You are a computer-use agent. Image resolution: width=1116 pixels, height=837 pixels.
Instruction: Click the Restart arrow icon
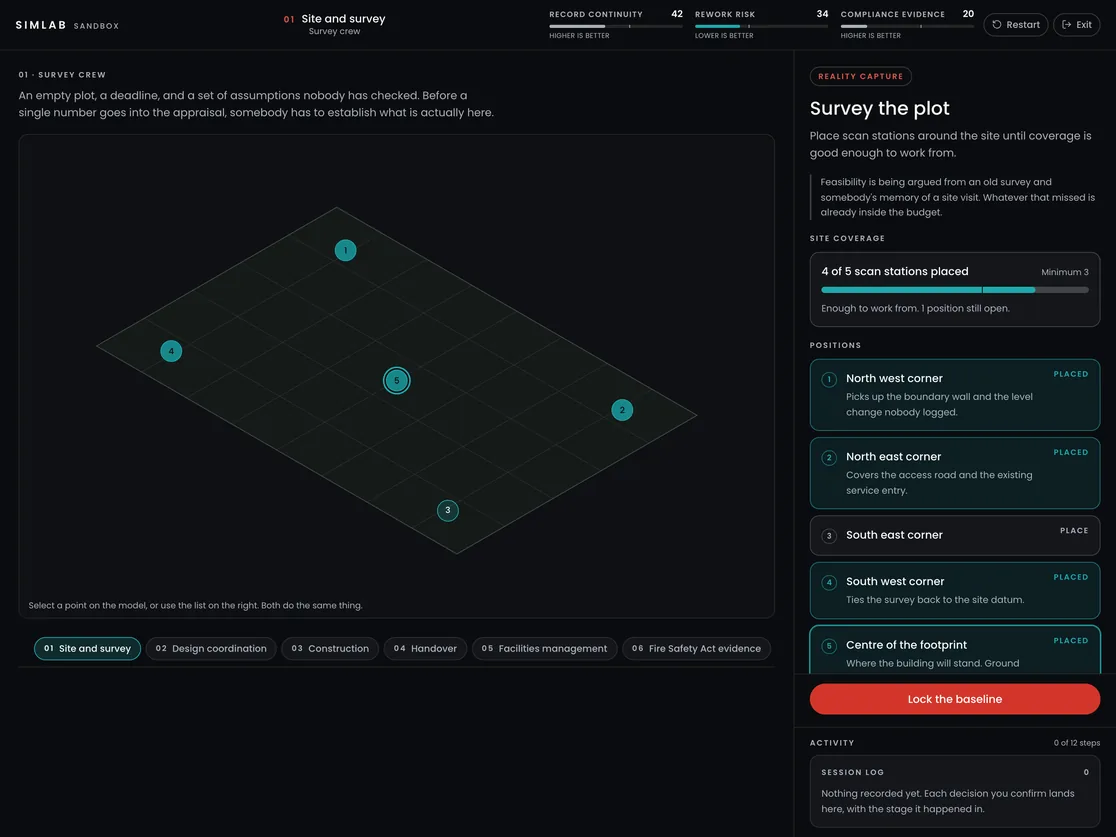[x=996, y=24]
